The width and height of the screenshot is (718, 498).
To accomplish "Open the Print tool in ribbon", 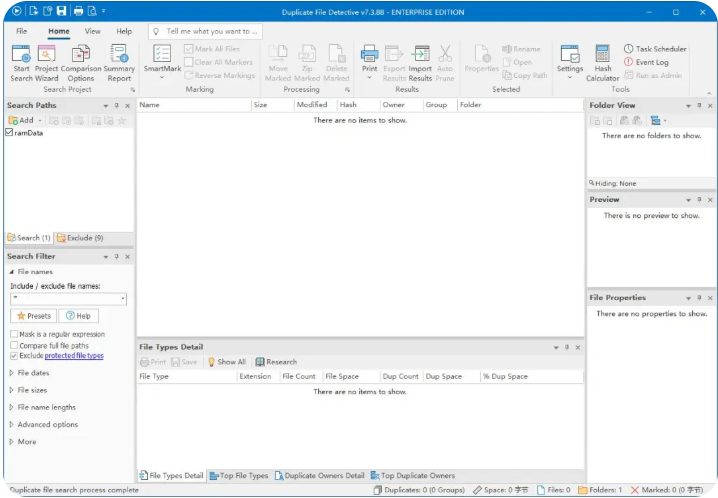I will click(370, 63).
